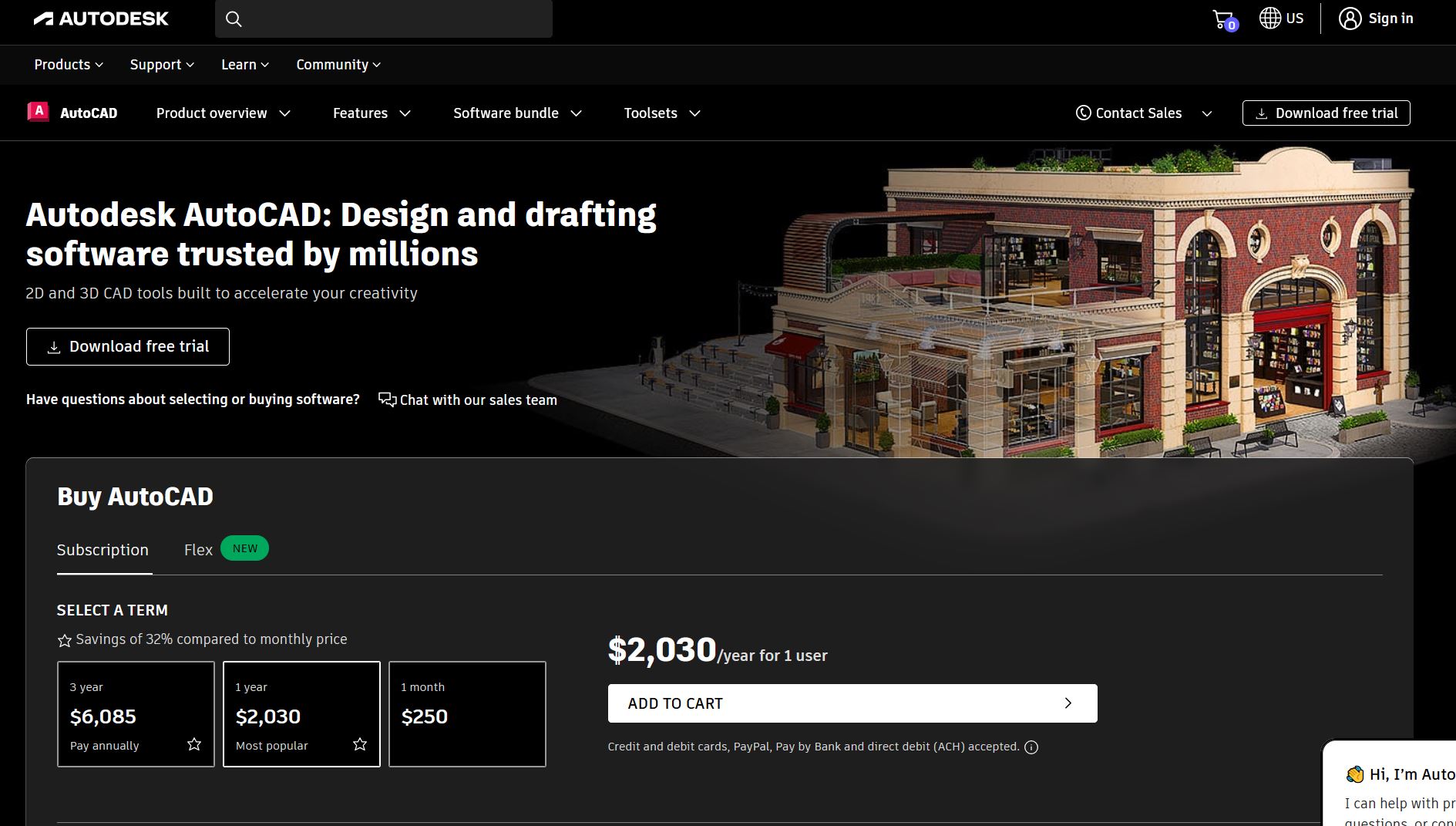Open the shopping cart
Image resolution: width=1456 pixels, height=826 pixels.
click(x=1221, y=18)
